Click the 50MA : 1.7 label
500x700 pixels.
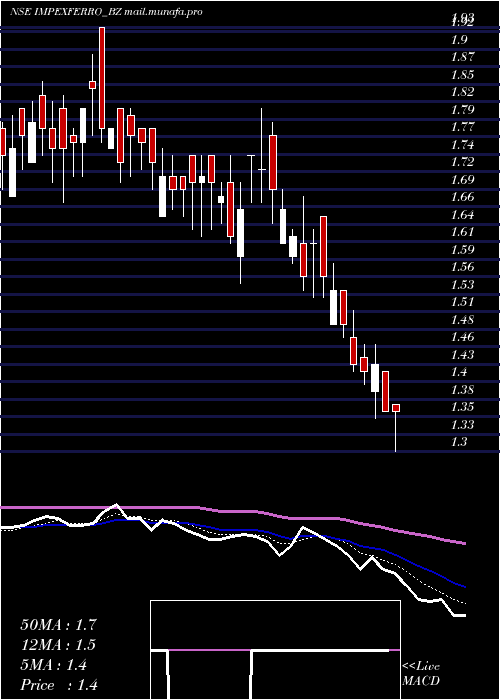(x=58, y=625)
